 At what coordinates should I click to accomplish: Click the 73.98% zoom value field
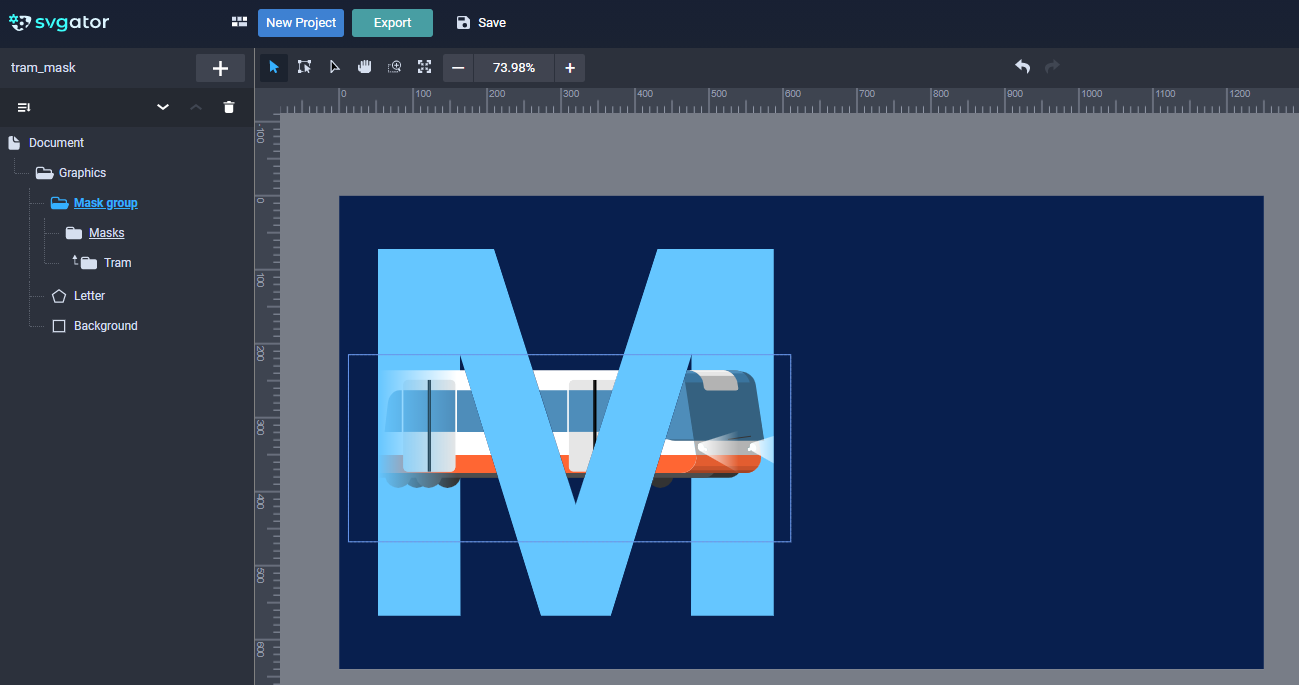[x=513, y=68]
